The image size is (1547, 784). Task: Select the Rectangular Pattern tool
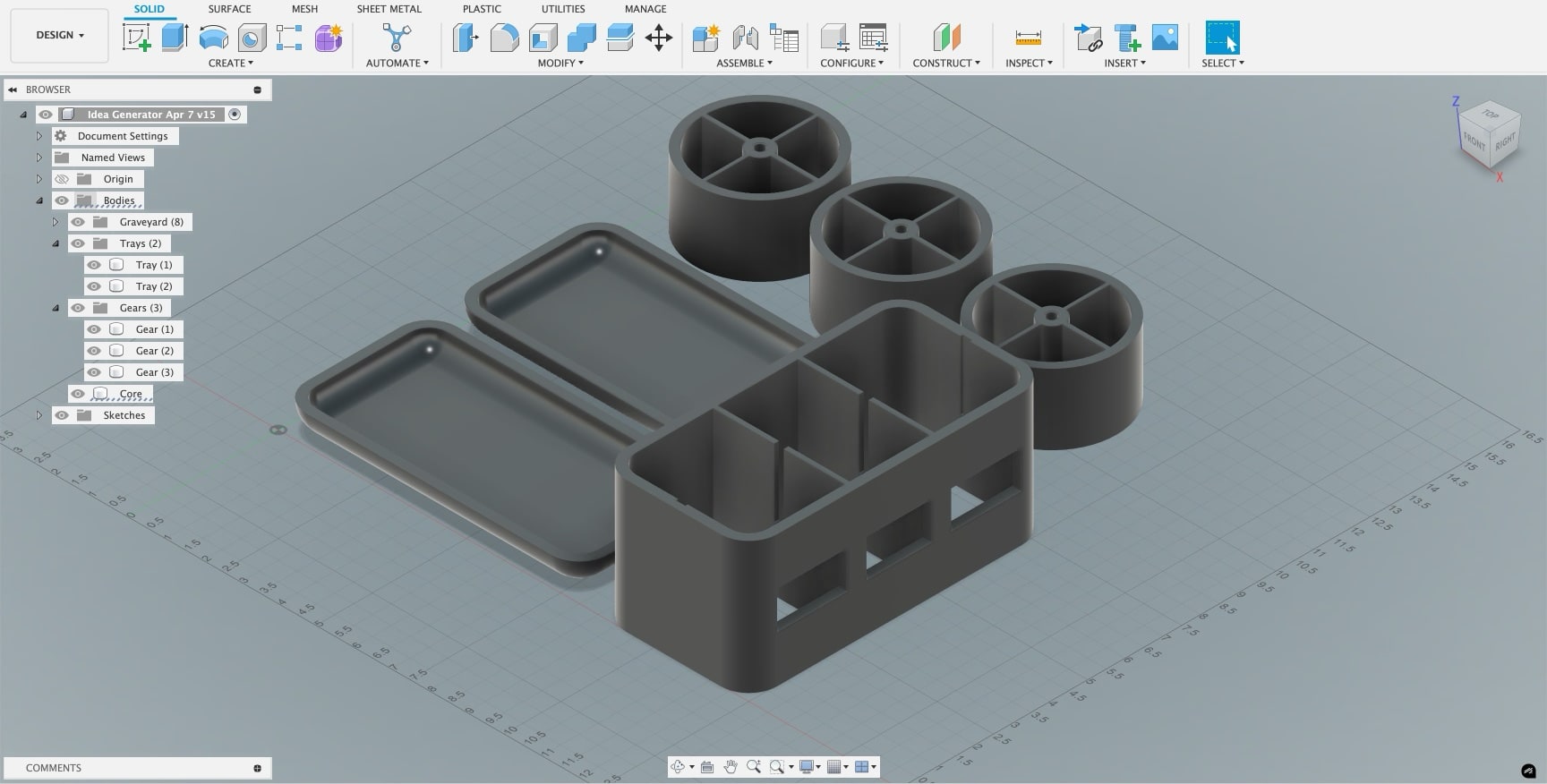(x=289, y=38)
